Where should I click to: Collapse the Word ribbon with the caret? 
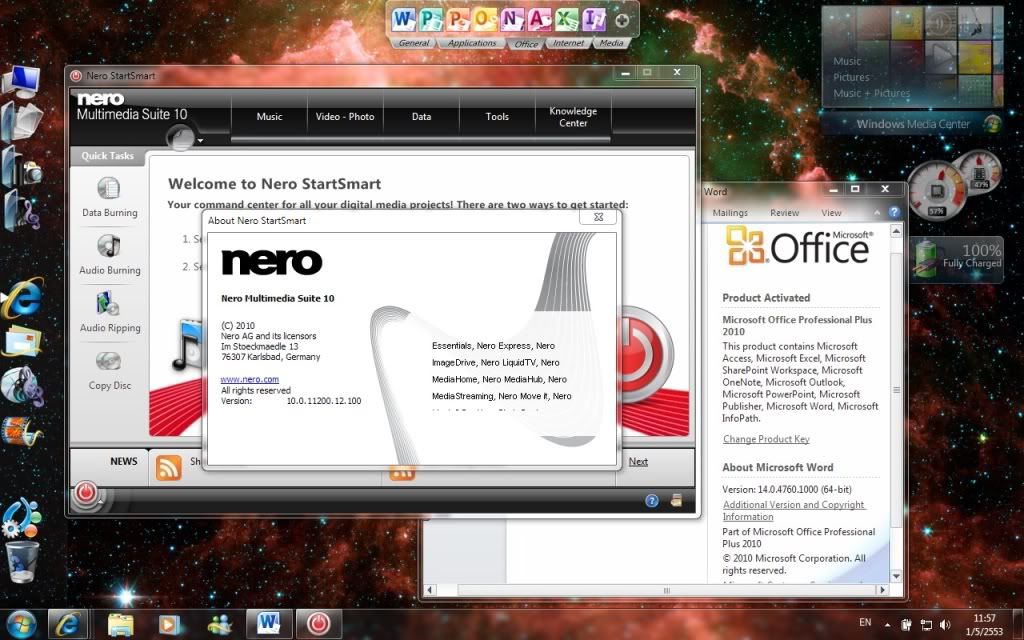coord(876,212)
